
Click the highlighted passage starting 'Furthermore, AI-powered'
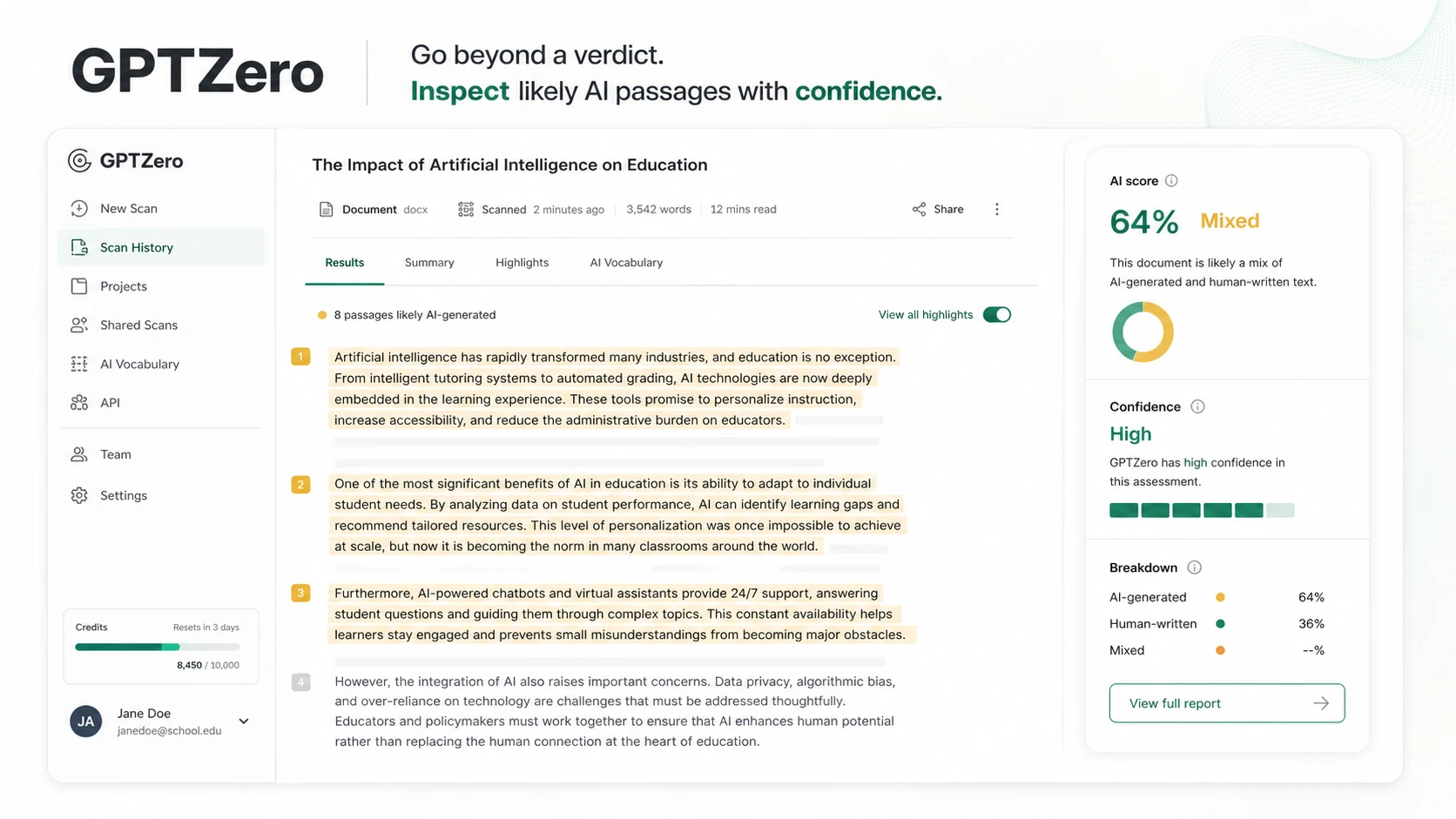(x=621, y=614)
